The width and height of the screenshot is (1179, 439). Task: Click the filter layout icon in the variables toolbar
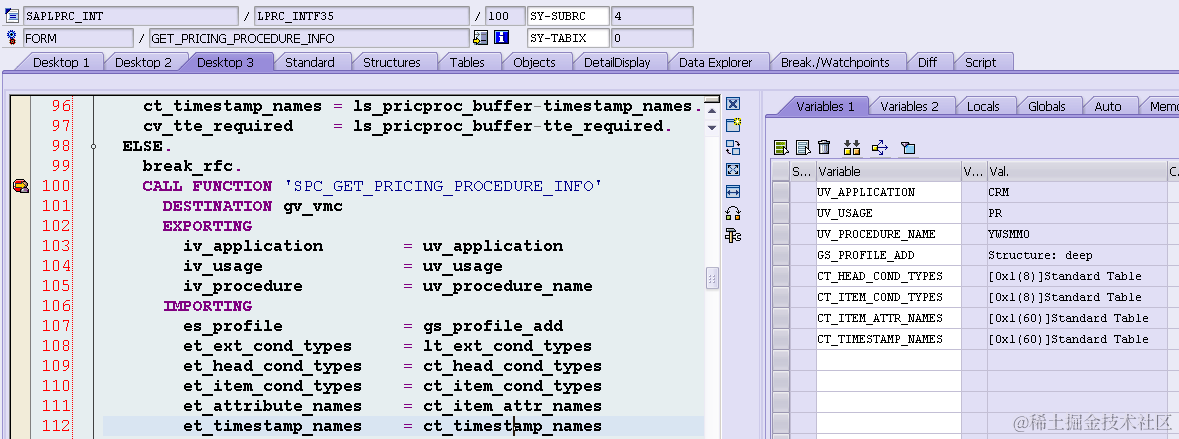click(908, 148)
